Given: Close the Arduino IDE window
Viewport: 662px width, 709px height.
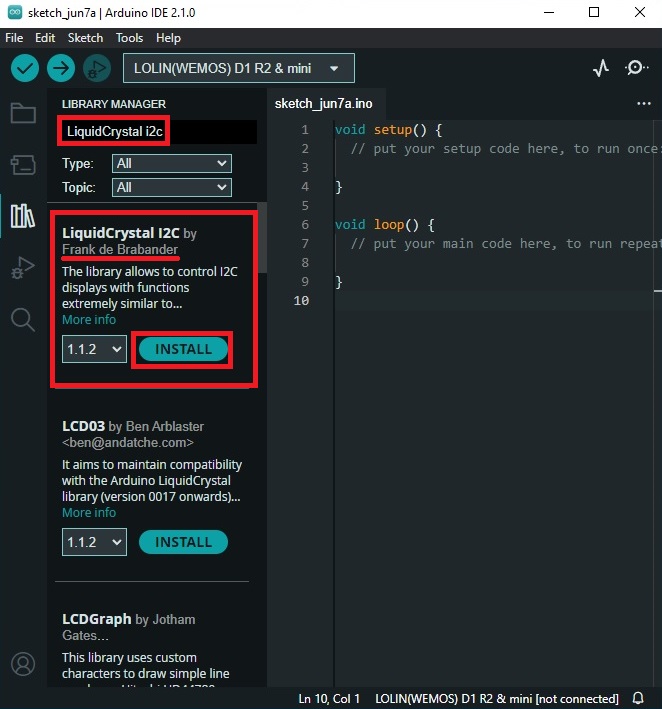Looking at the screenshot, I should pyautogui.click(x=640, y=13).
